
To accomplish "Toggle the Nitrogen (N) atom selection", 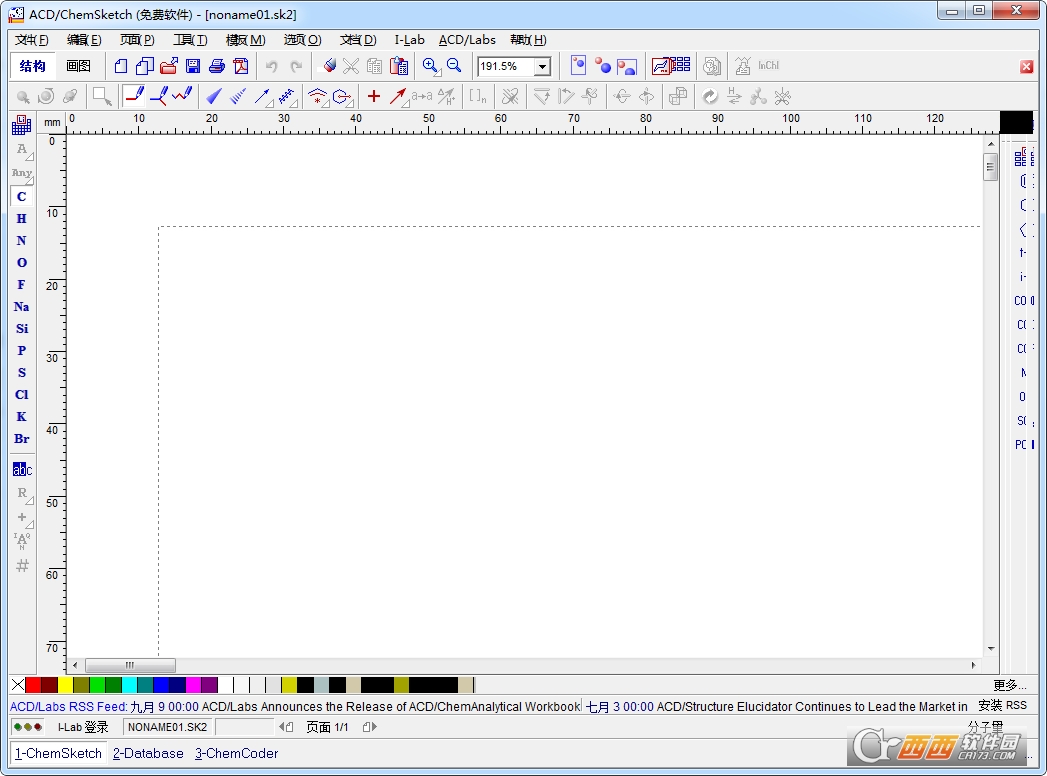I will pyautogui.click(x=21, y=241).
